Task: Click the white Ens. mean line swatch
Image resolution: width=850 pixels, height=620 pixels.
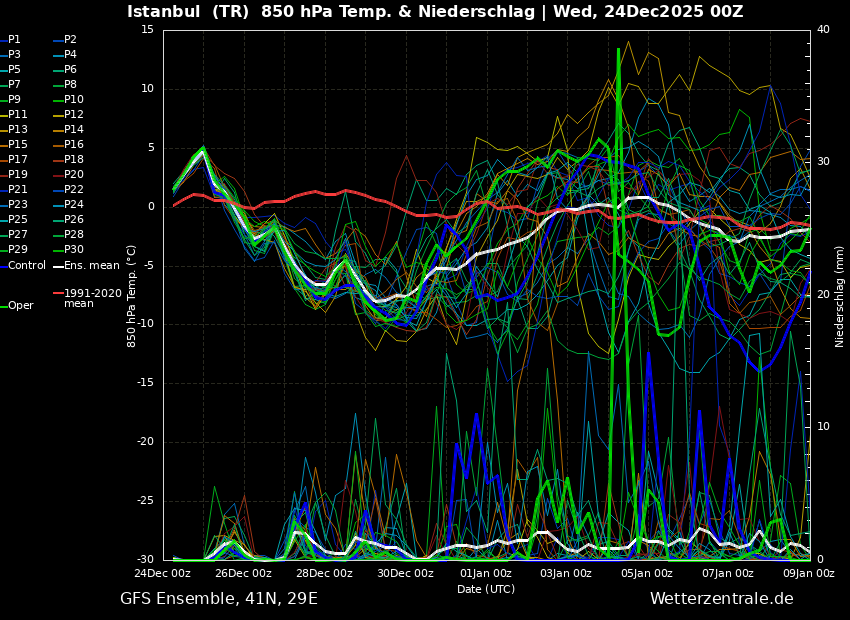Action: pyautogui.click(x=58, y=267)
